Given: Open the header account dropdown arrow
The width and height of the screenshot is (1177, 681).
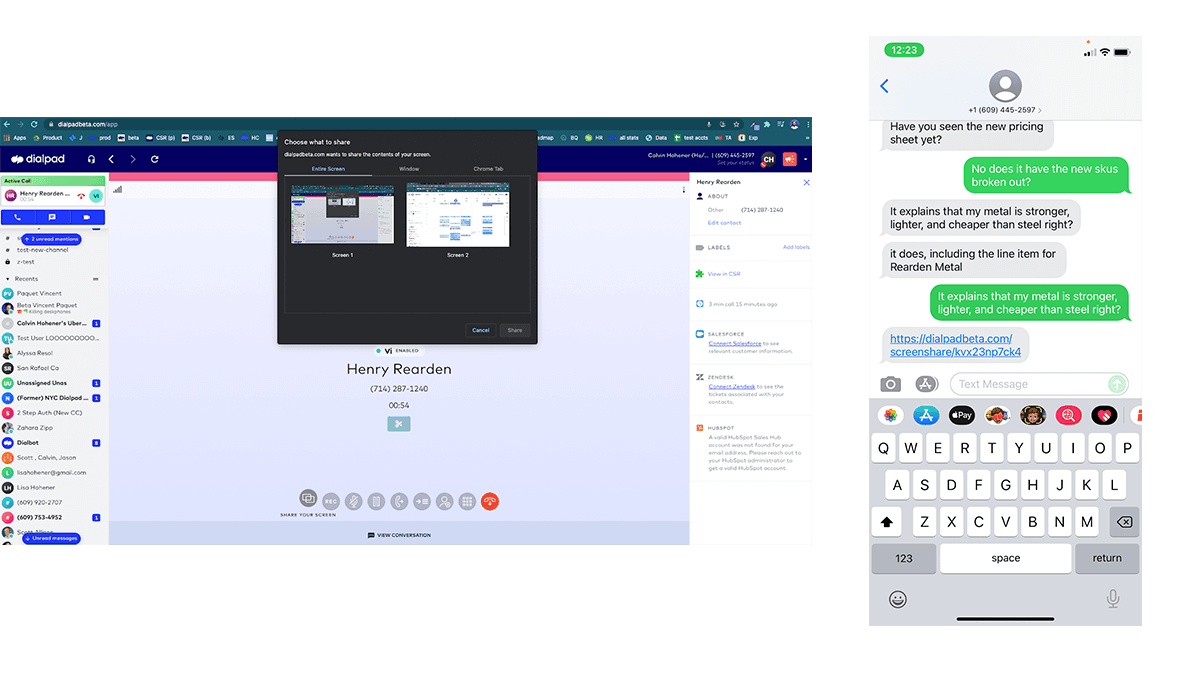Looking at the screenshot, I should (x=805, y=159).
